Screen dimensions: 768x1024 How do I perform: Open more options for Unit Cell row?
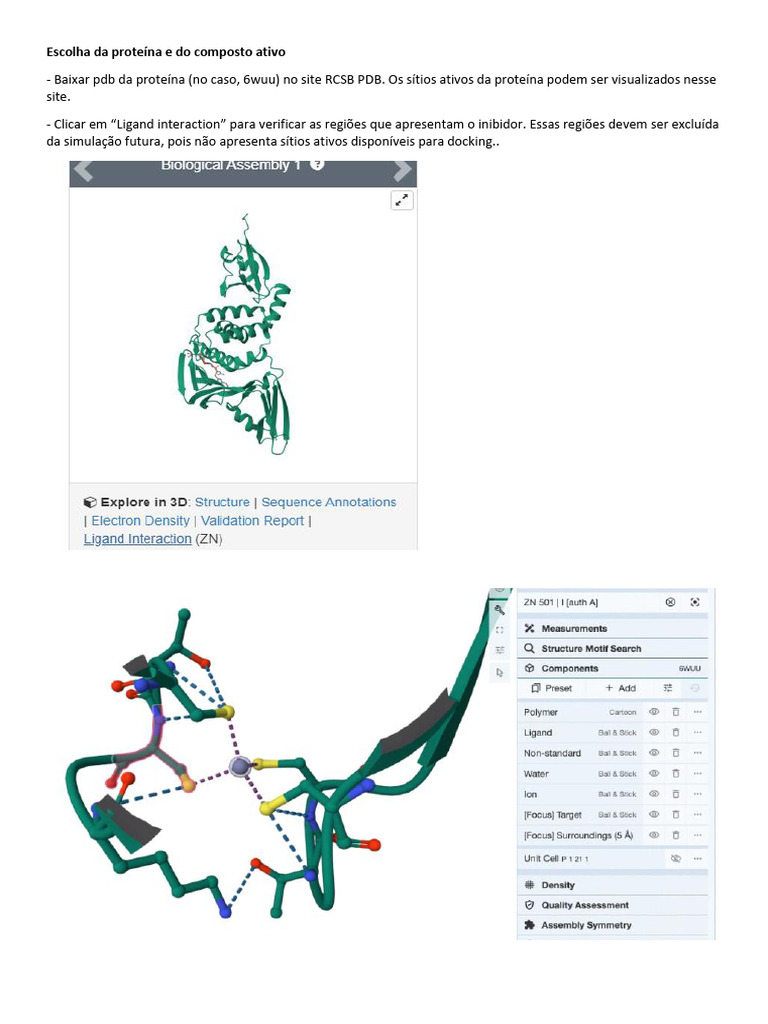[697, 859]
